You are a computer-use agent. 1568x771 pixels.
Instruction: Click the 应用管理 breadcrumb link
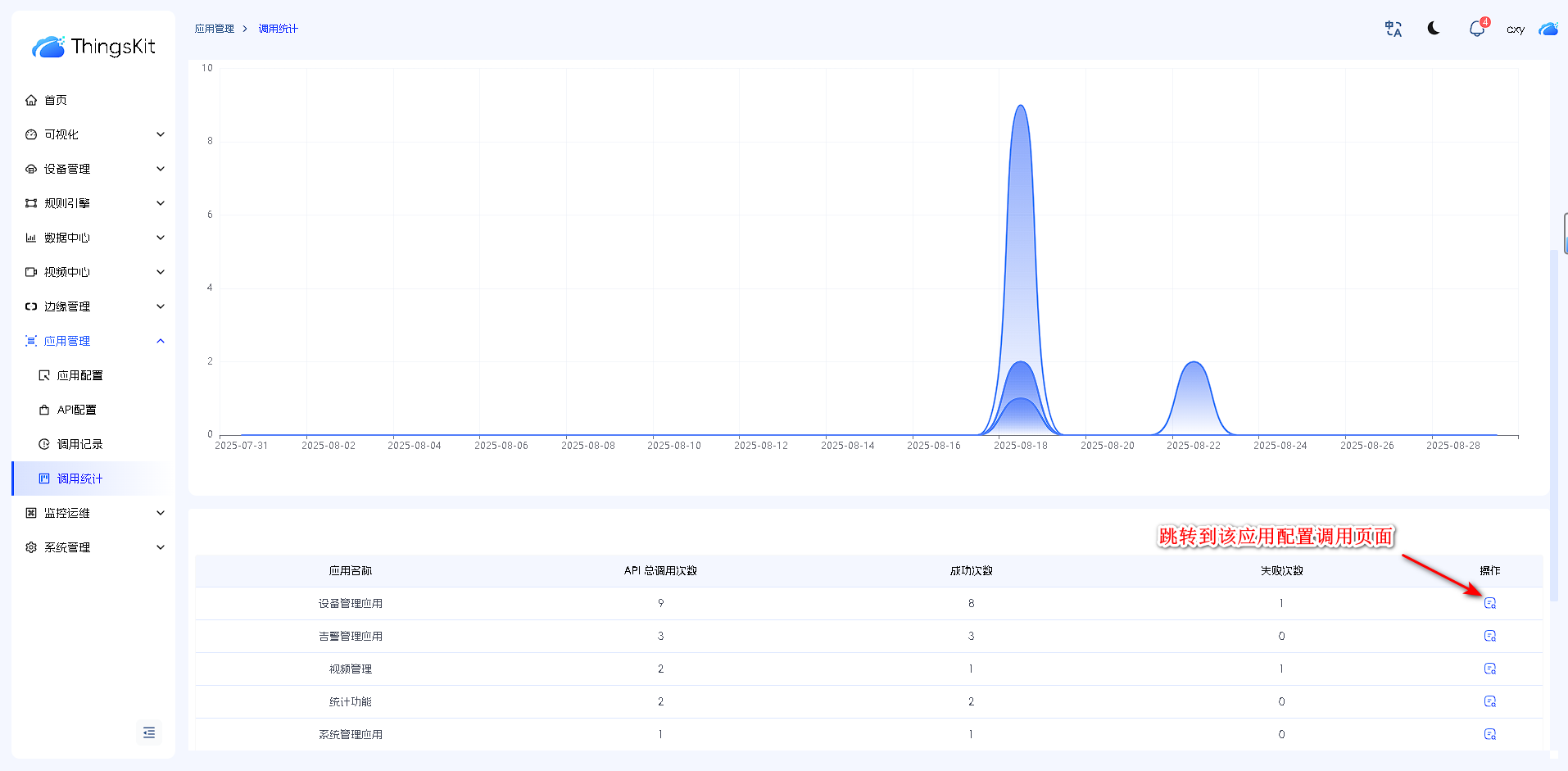(x=214, y=29)
